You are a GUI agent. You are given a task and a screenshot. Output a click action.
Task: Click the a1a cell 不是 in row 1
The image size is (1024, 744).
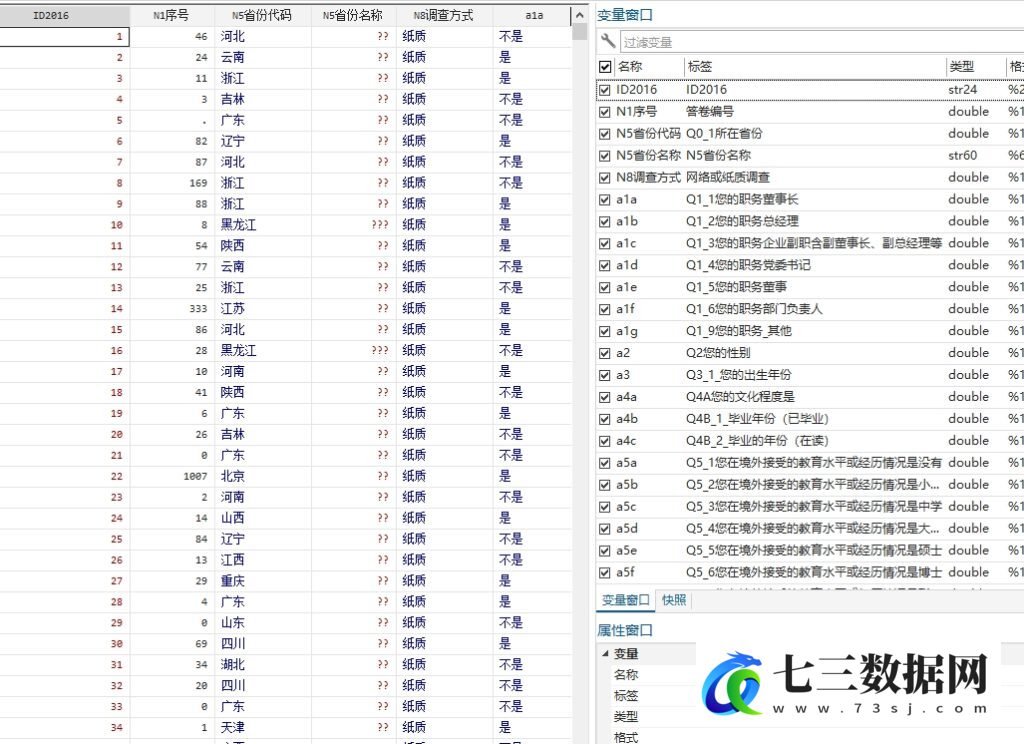[x=532, y=37]
